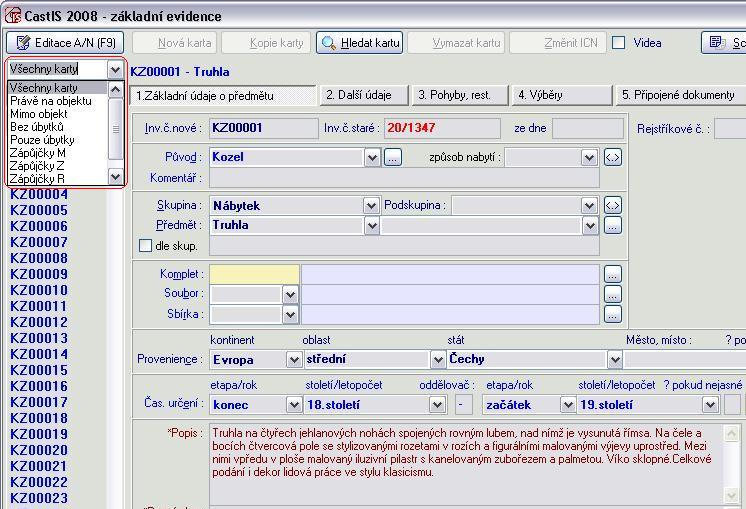Click ellipsis icon on Předmět row
This screenshot has width=746, height=509.
pos(613,225)
